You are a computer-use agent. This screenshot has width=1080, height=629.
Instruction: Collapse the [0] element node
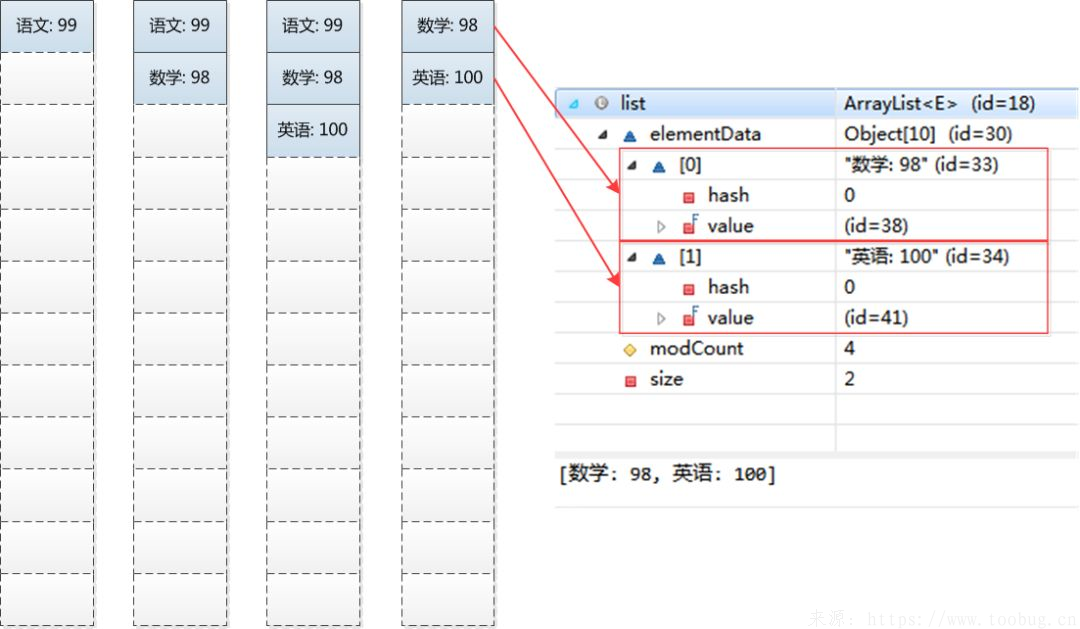(x=632, y=165)
